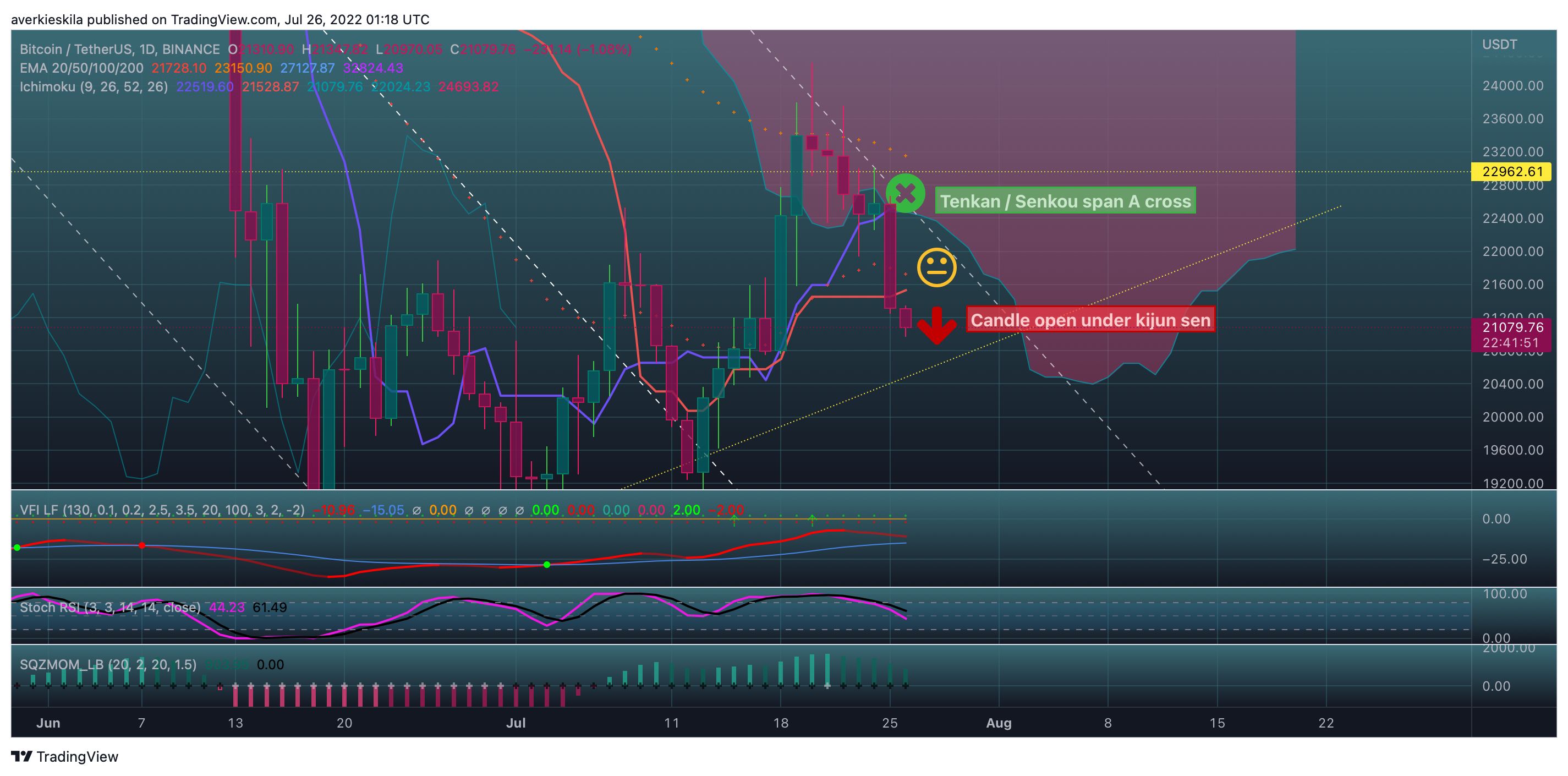Click the Stoch RSI value 44.23
1568x776 pixels.
227,608
